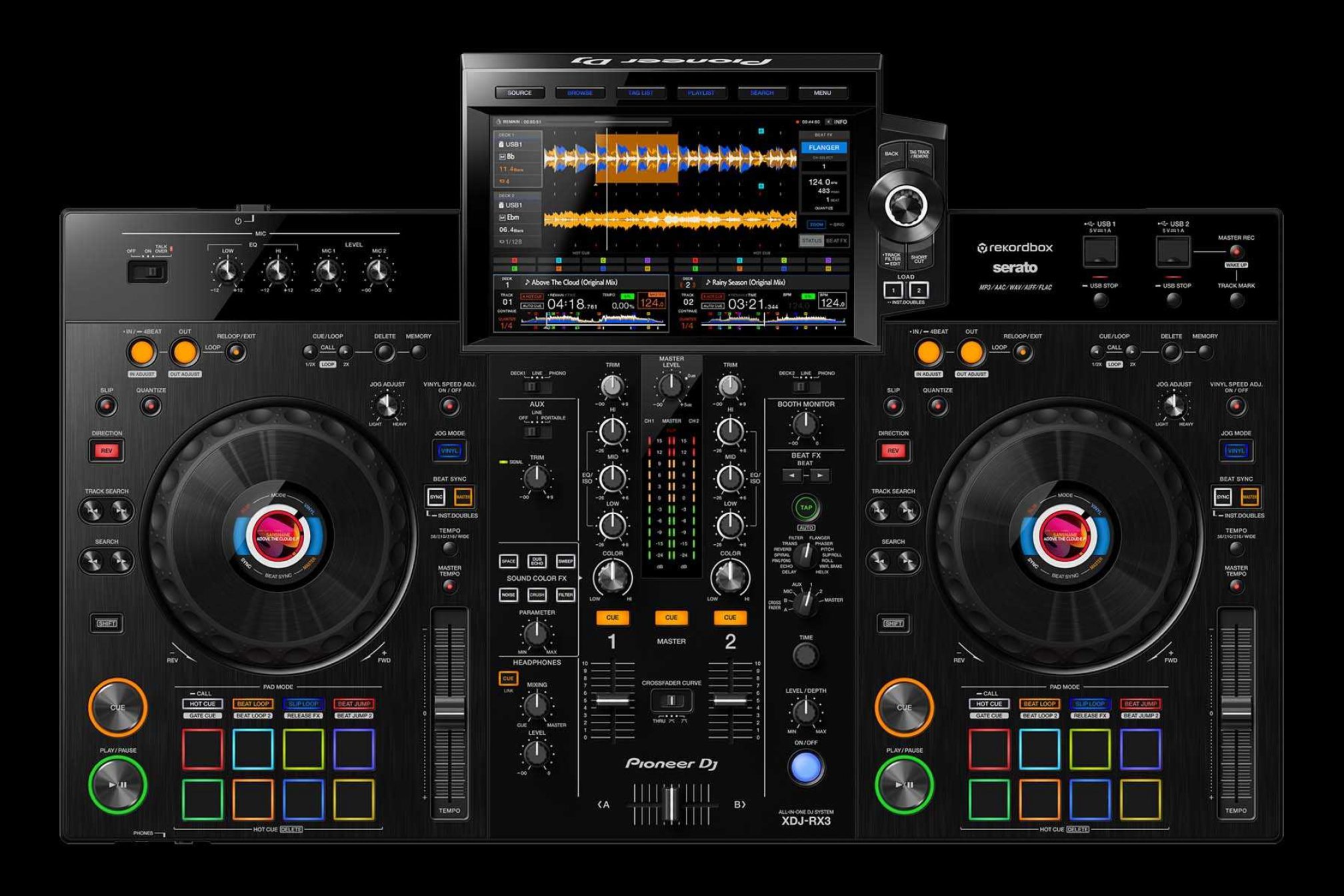Image resolution: width=1344 pixels, height=896 pixels.
Task: Toggle left deck REV direction button
Action: click(107, 451)
